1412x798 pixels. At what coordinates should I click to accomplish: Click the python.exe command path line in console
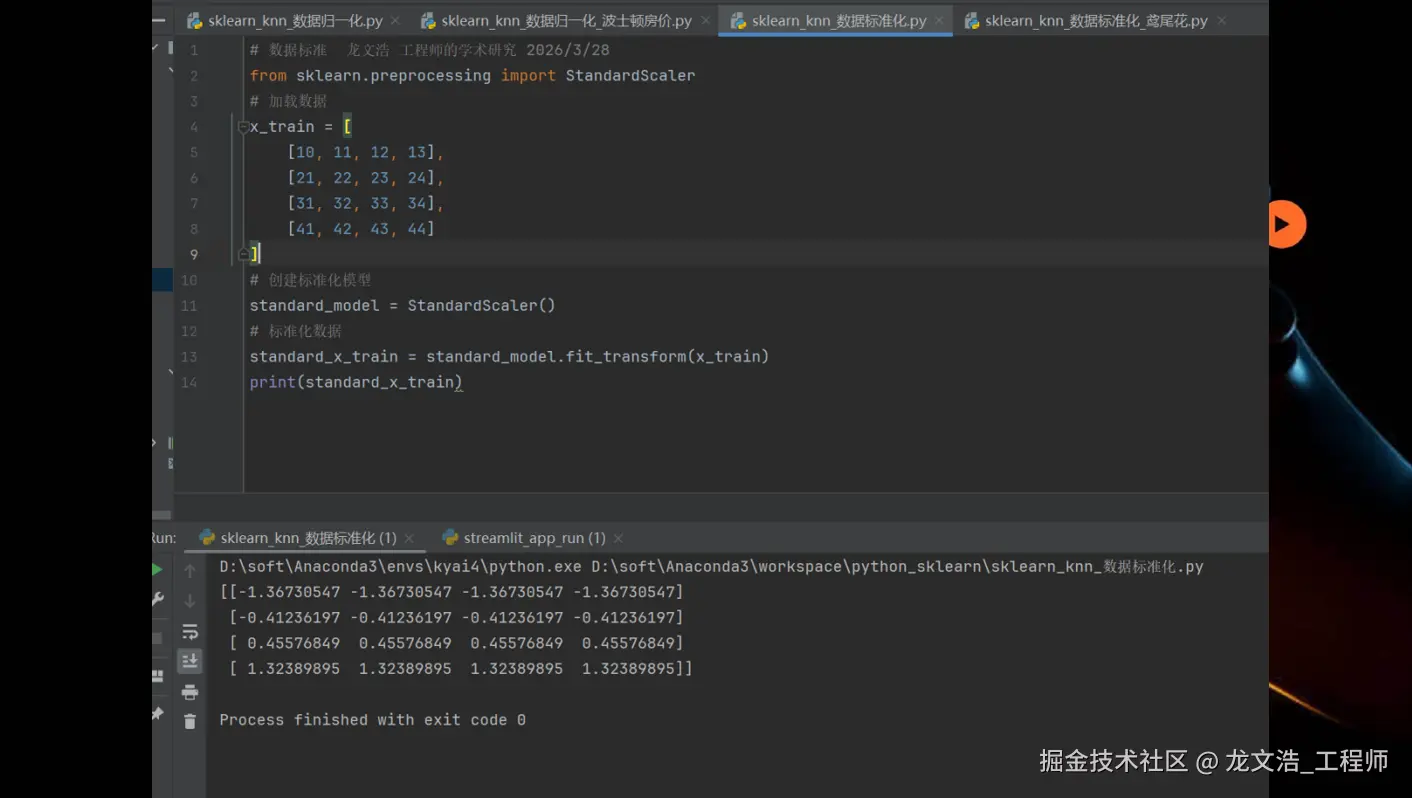[711, 567]
